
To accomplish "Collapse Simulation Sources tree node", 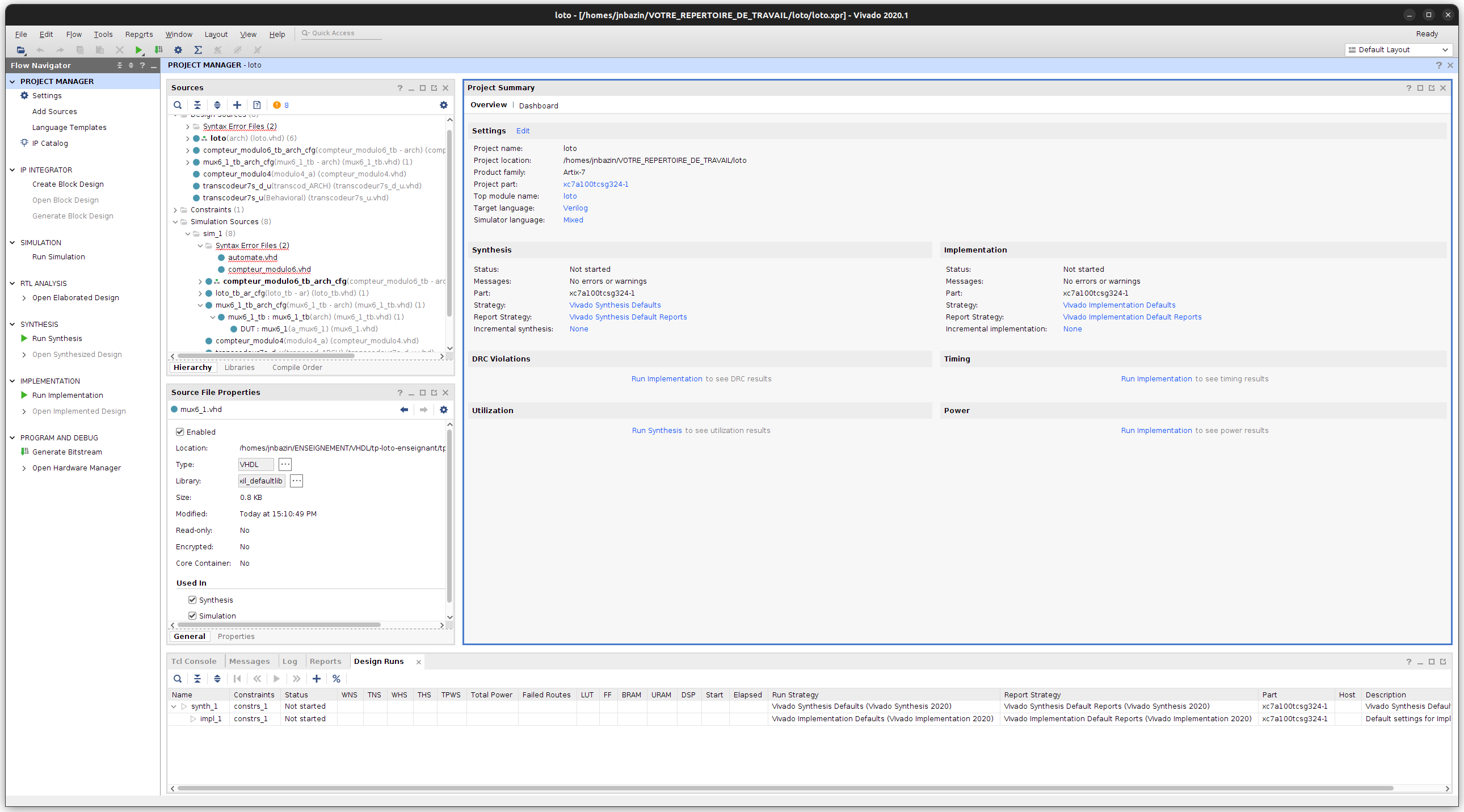I will 175,222.
